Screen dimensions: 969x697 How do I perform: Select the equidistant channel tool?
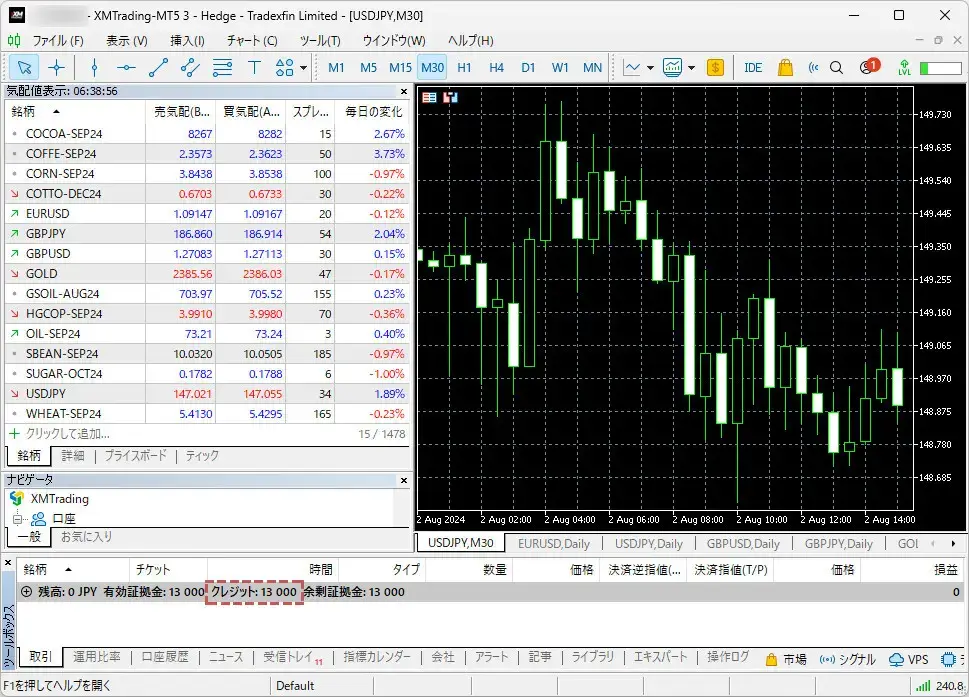click(190, 67)
